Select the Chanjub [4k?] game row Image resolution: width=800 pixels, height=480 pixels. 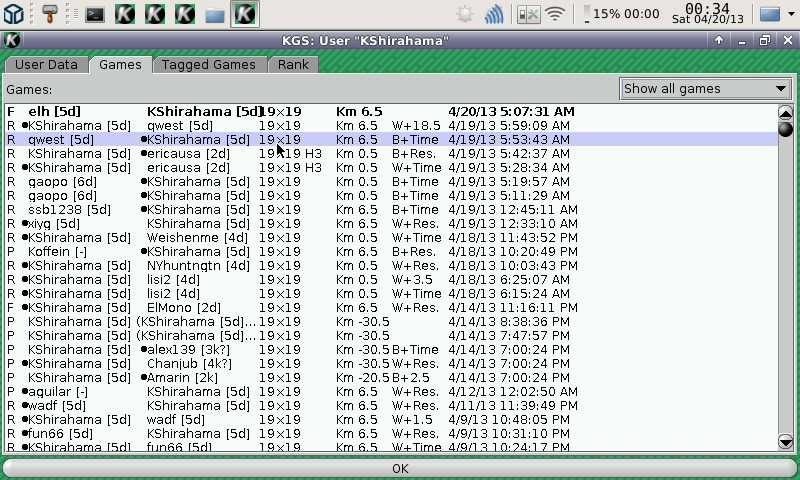pyautogui.click(x=391, y=364)
